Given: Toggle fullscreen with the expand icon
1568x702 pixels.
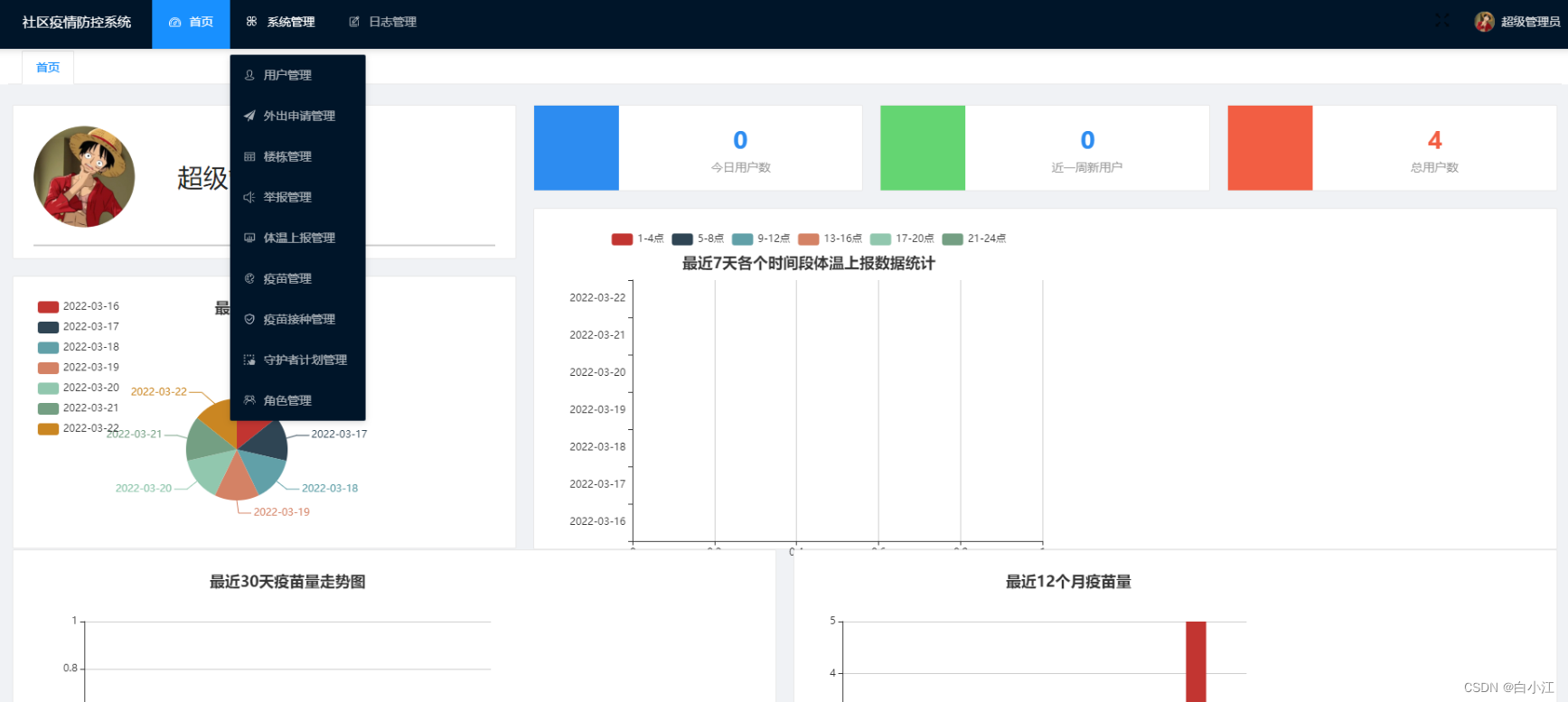Looking at the screenshot, I should 1441,21.
